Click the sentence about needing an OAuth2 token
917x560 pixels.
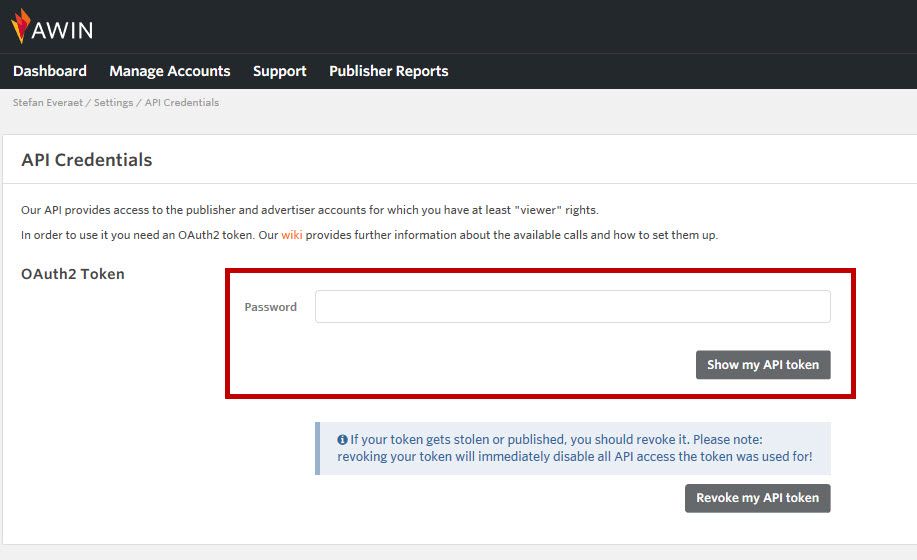[x=370, y=235]
